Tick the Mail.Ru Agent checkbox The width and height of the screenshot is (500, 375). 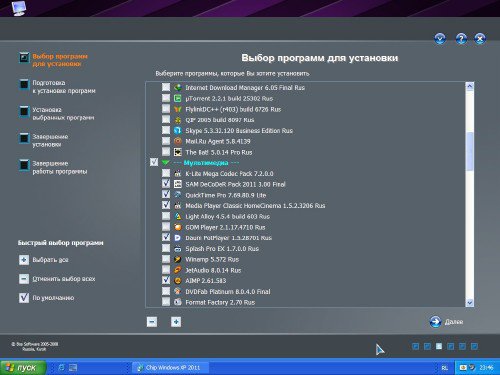[166, 141]
